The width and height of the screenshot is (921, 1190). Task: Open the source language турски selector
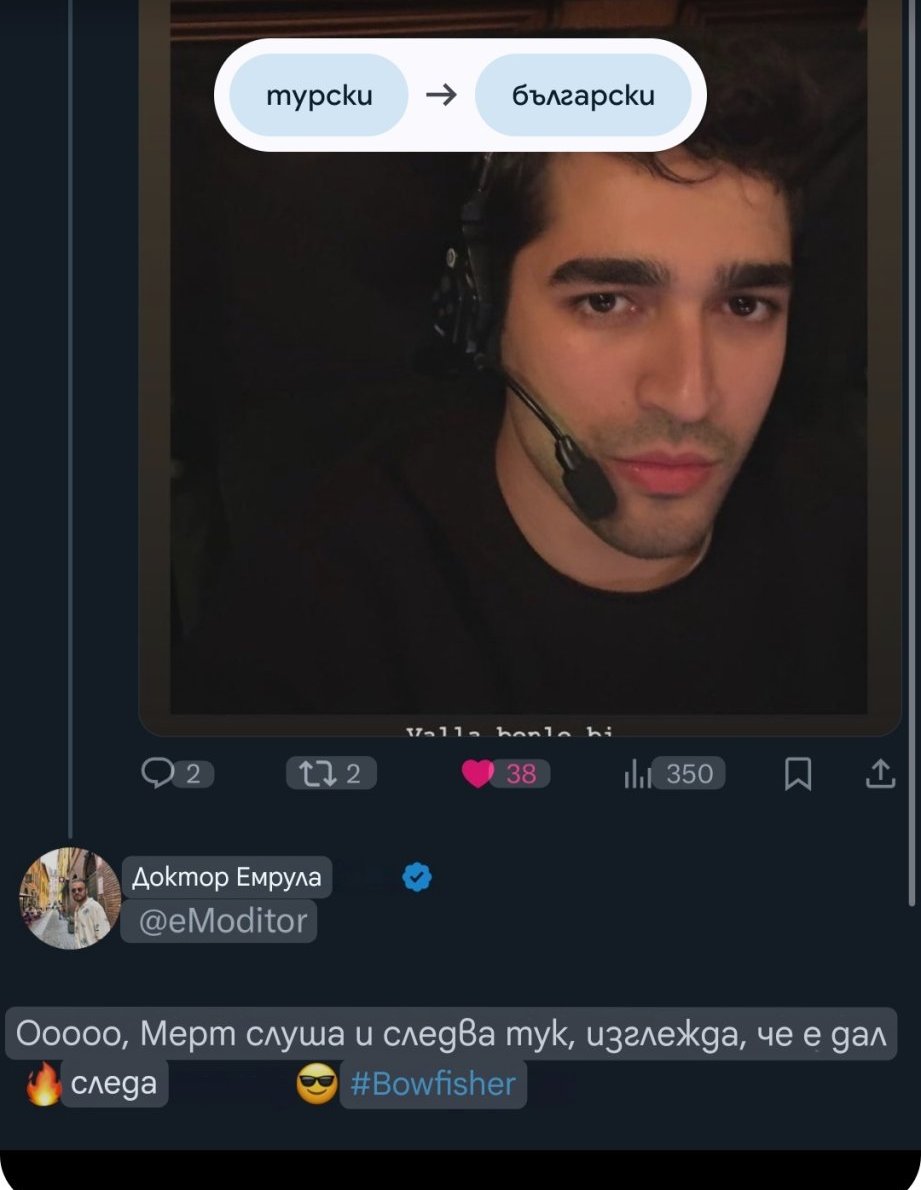(319, 95)
